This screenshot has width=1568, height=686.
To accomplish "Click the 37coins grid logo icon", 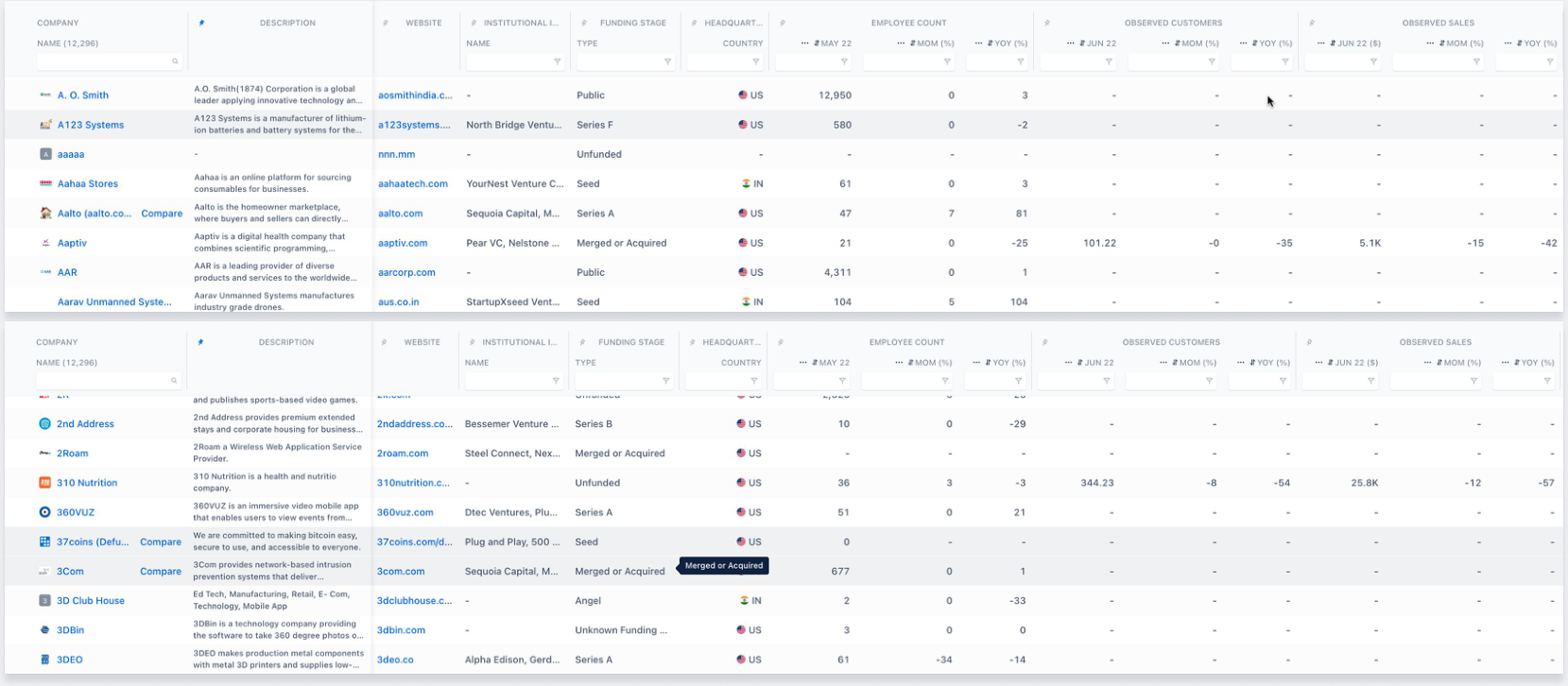I will [44, 542].
